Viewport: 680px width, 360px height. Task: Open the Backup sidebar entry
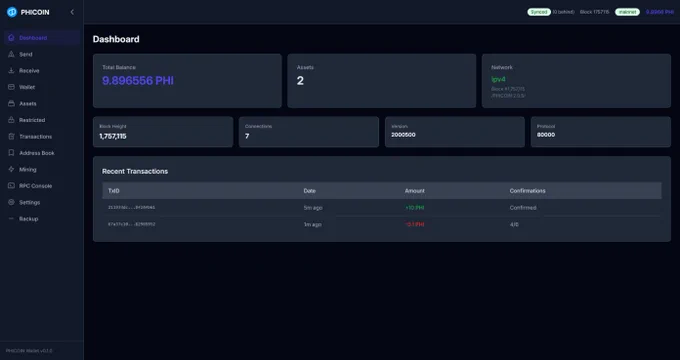point(42,219)
